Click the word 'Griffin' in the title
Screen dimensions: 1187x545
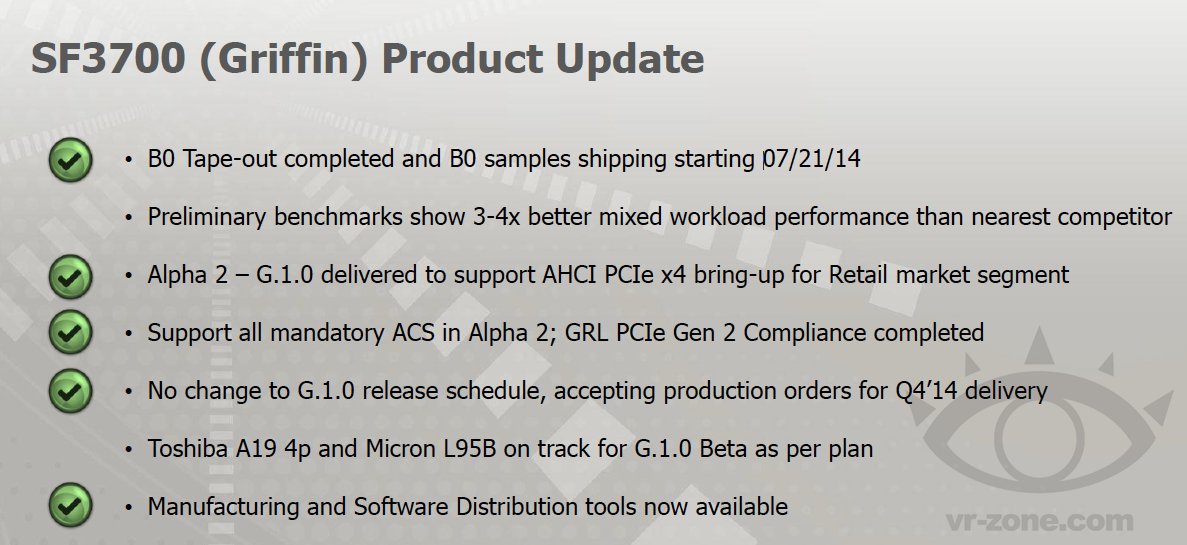[284, 60]
